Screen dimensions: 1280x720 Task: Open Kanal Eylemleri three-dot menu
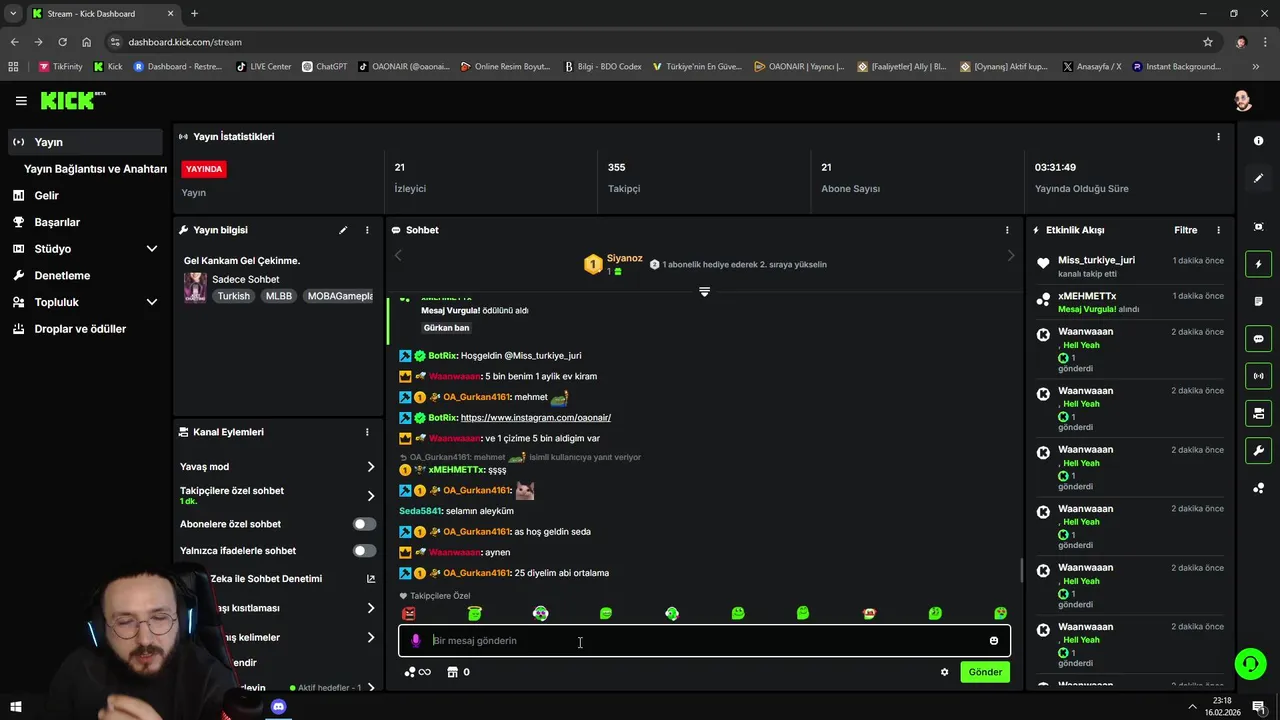(367, 432)
